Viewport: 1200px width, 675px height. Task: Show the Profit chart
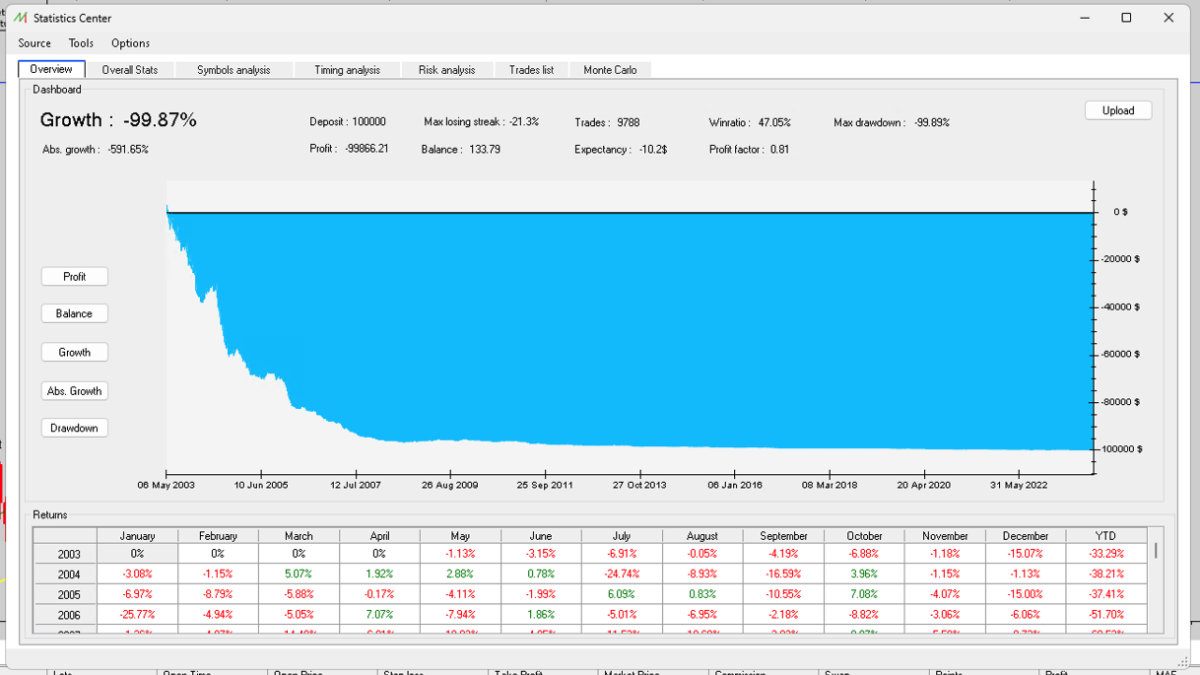point(74,277)
